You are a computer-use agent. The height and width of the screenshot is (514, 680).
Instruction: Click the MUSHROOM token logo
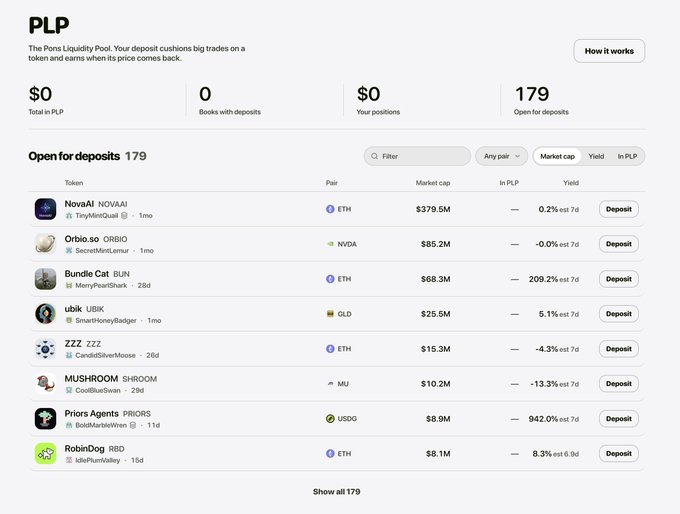[46, 383]
